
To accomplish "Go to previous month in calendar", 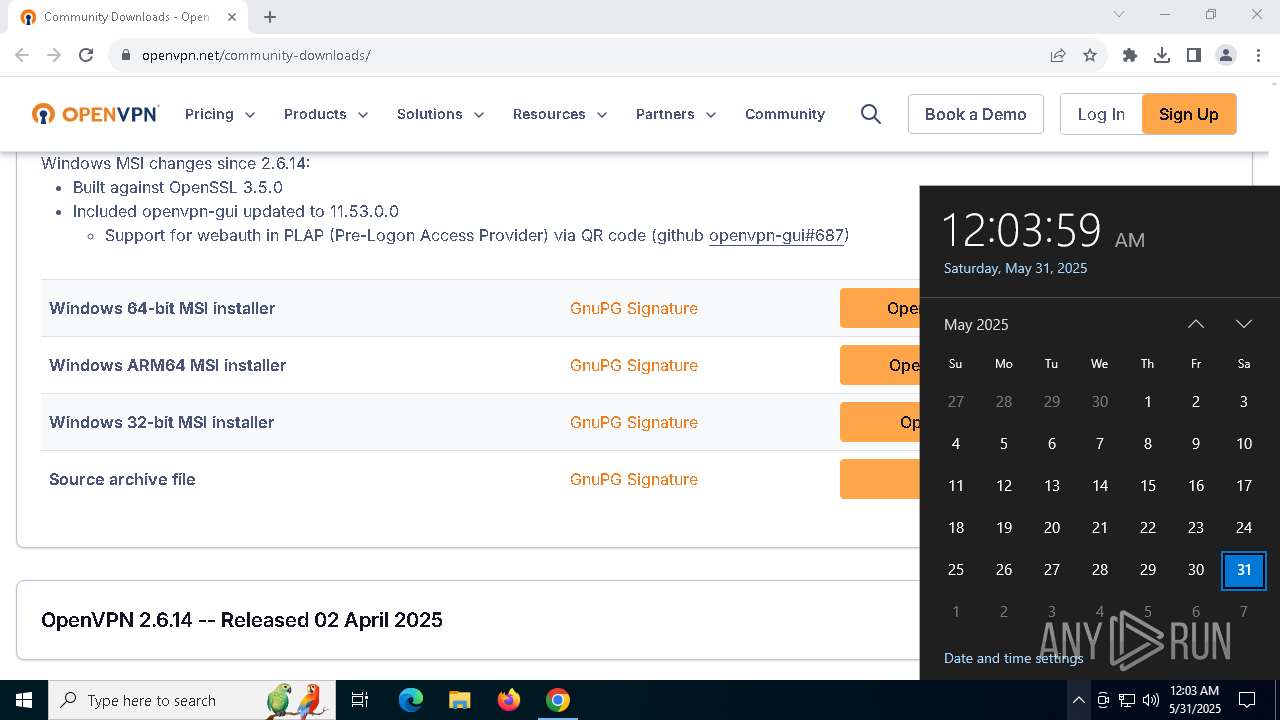I will coord(1196,324).
